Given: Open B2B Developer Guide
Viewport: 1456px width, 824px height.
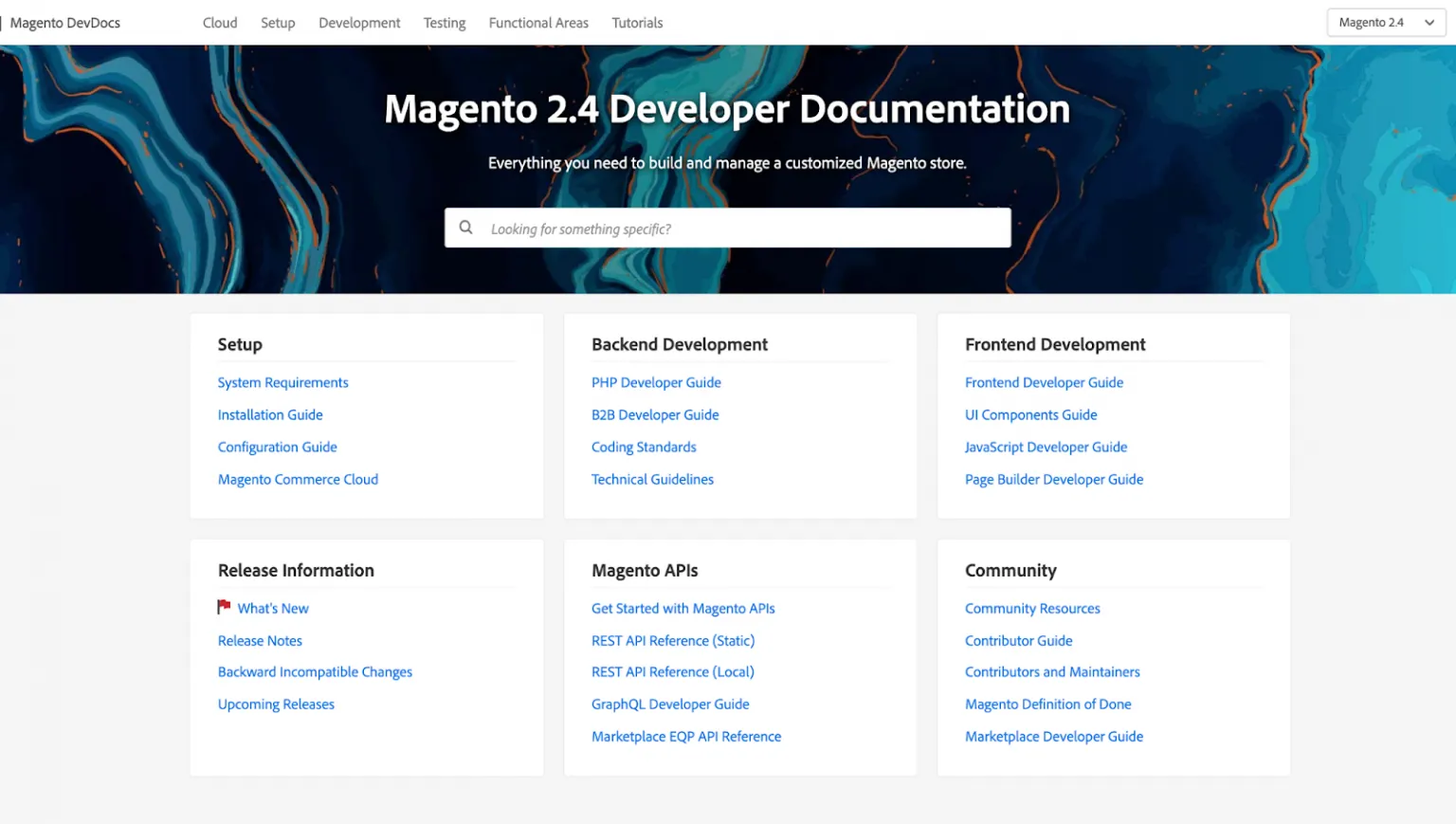Looking at the screenshot, I should (x=655, y=414).
